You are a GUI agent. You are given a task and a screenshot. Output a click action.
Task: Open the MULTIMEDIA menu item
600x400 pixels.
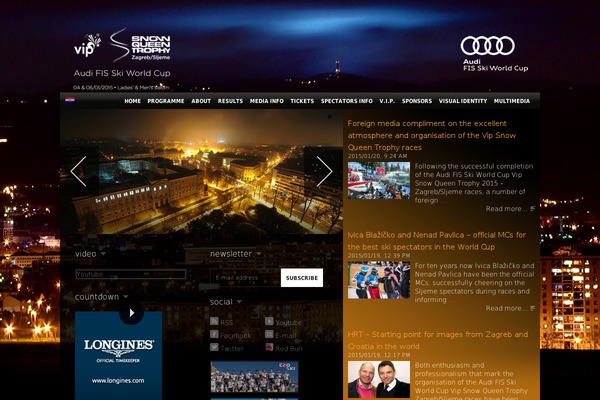pos(512,101)
